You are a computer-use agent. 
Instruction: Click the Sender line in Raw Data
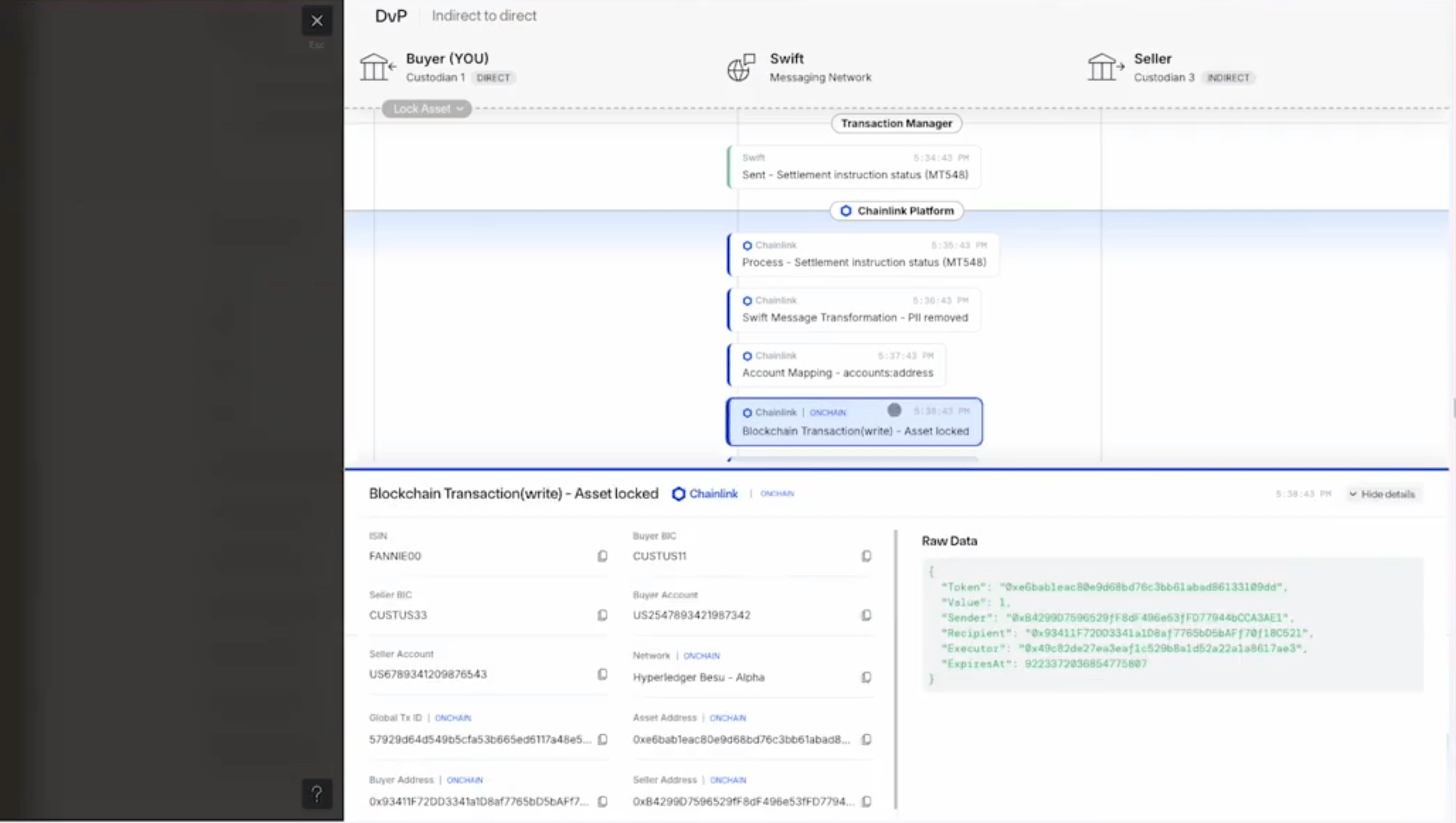(1118, 618)
